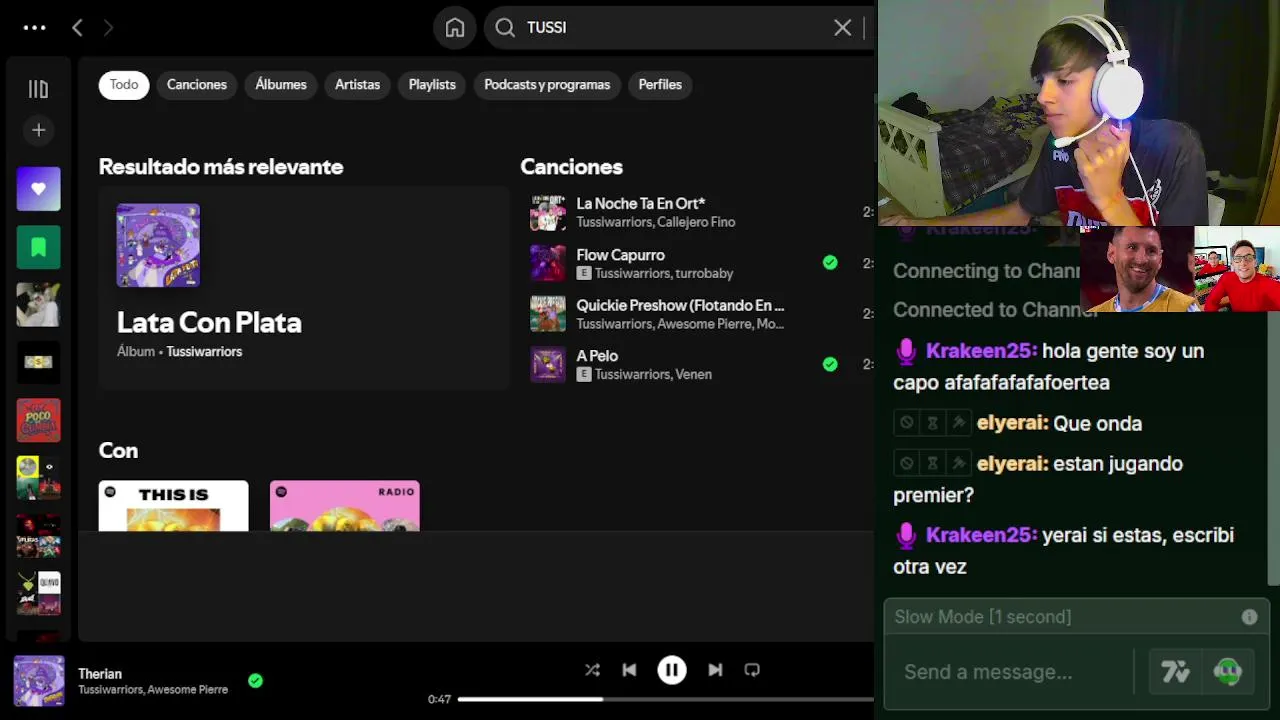Click the search magnifier icon
The width and height of the screenshot is (1280, 720).
[x=505, y=28]
